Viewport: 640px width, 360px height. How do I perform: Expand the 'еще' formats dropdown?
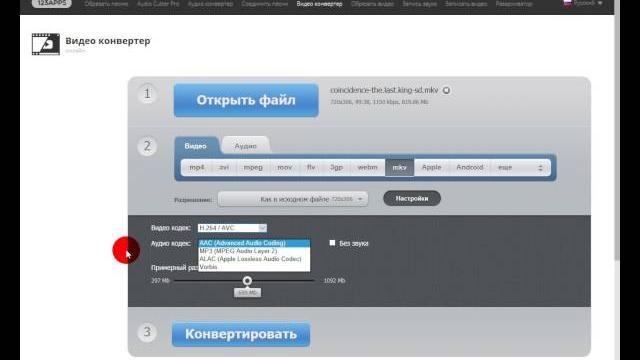pyautogui.click(x=520, y=167)
